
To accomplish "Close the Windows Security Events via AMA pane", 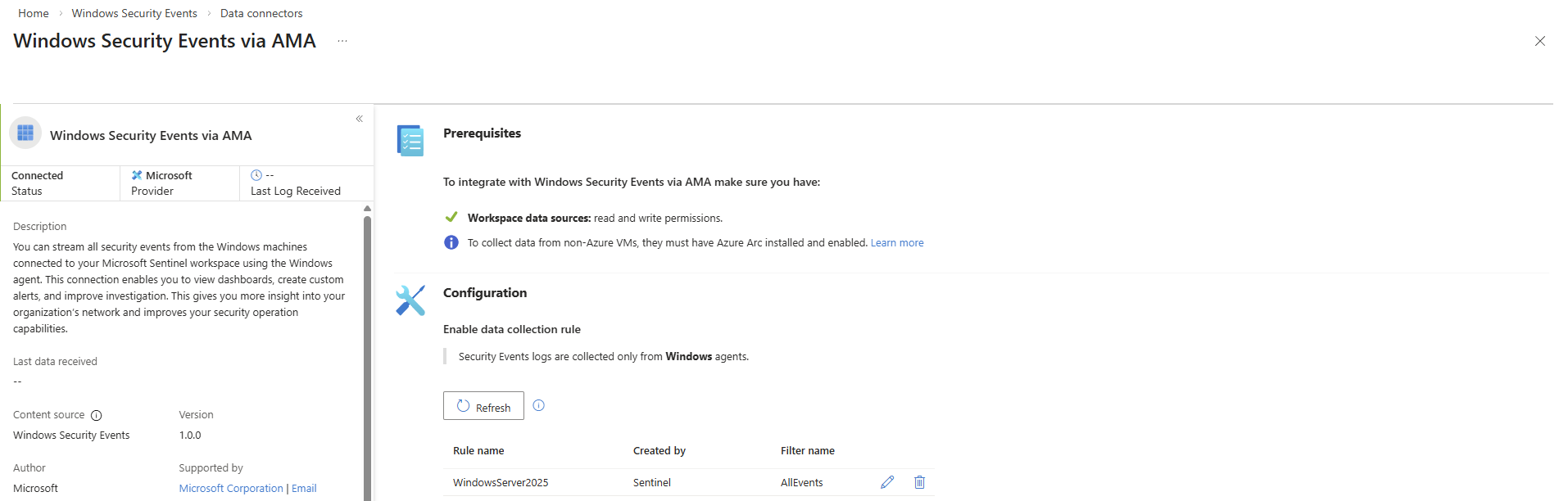I will point(1540,41).
